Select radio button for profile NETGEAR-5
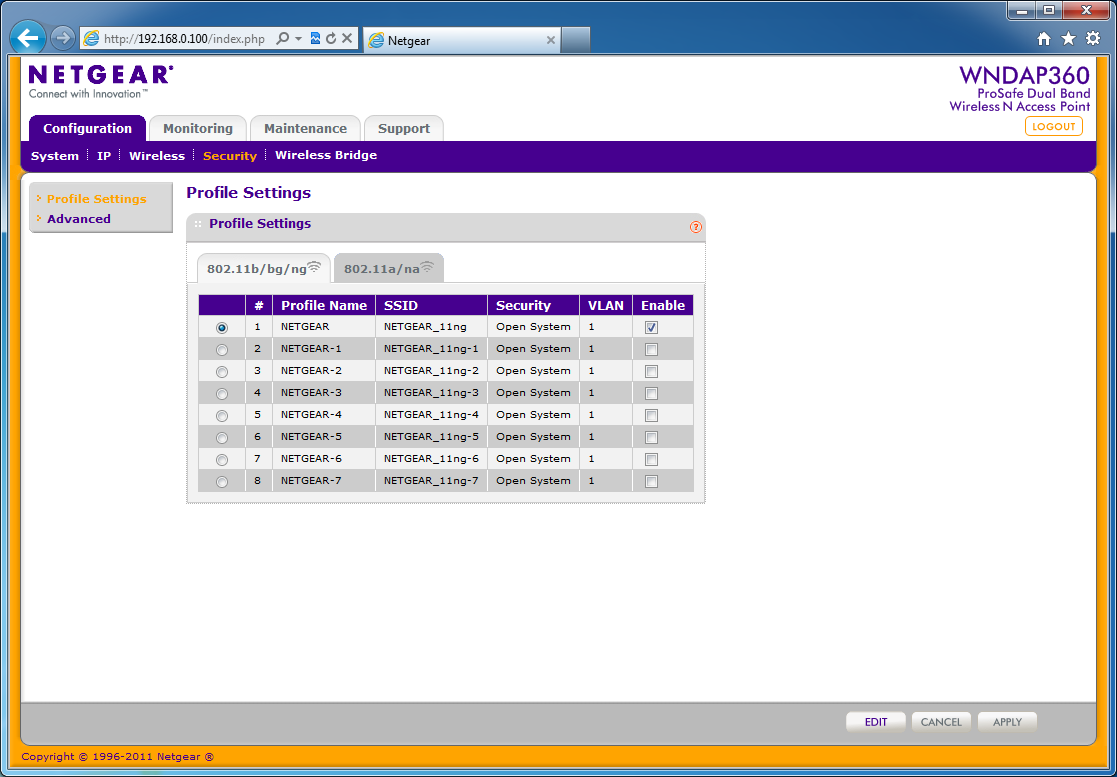The width and height of the screenshot is (1117, 777). [x=222, y=438]
